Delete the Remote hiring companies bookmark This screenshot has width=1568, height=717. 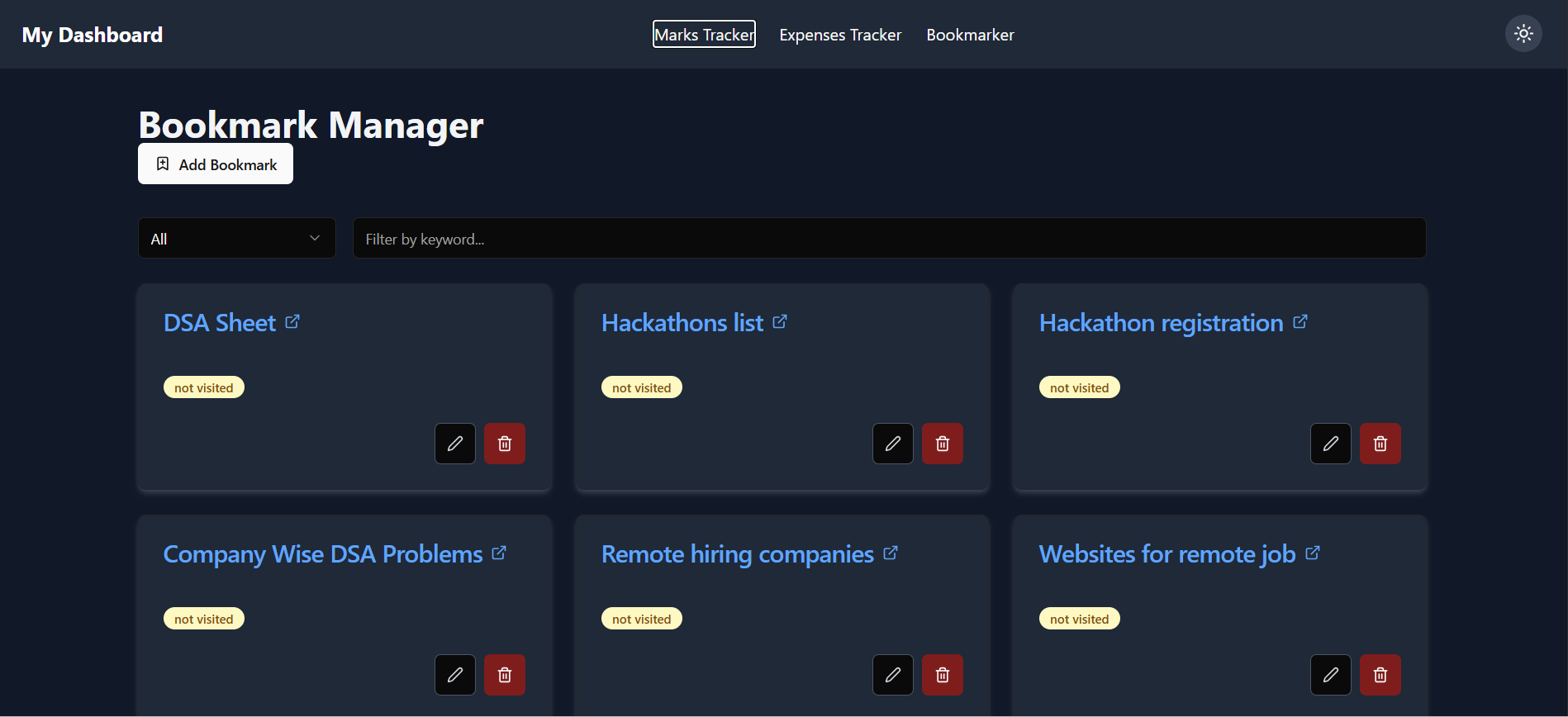coord(943,675)
